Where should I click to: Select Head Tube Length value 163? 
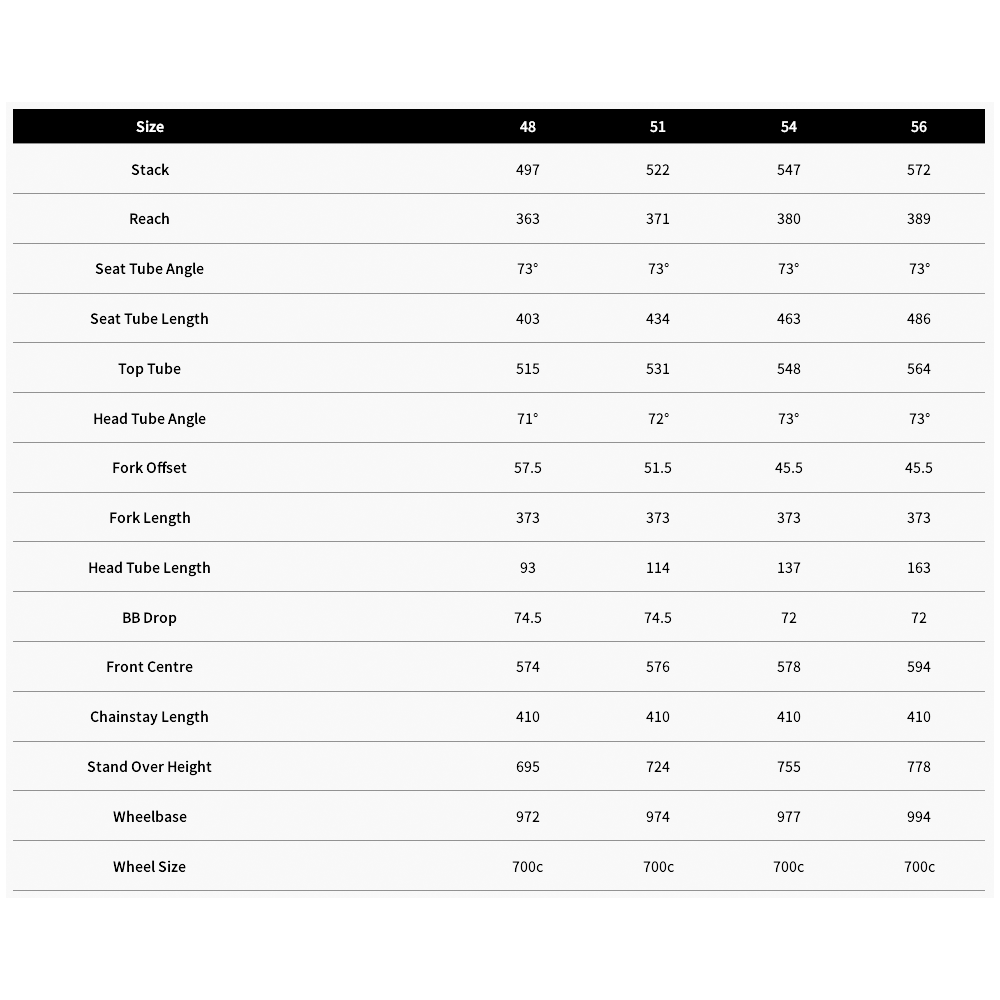(918, 568)
